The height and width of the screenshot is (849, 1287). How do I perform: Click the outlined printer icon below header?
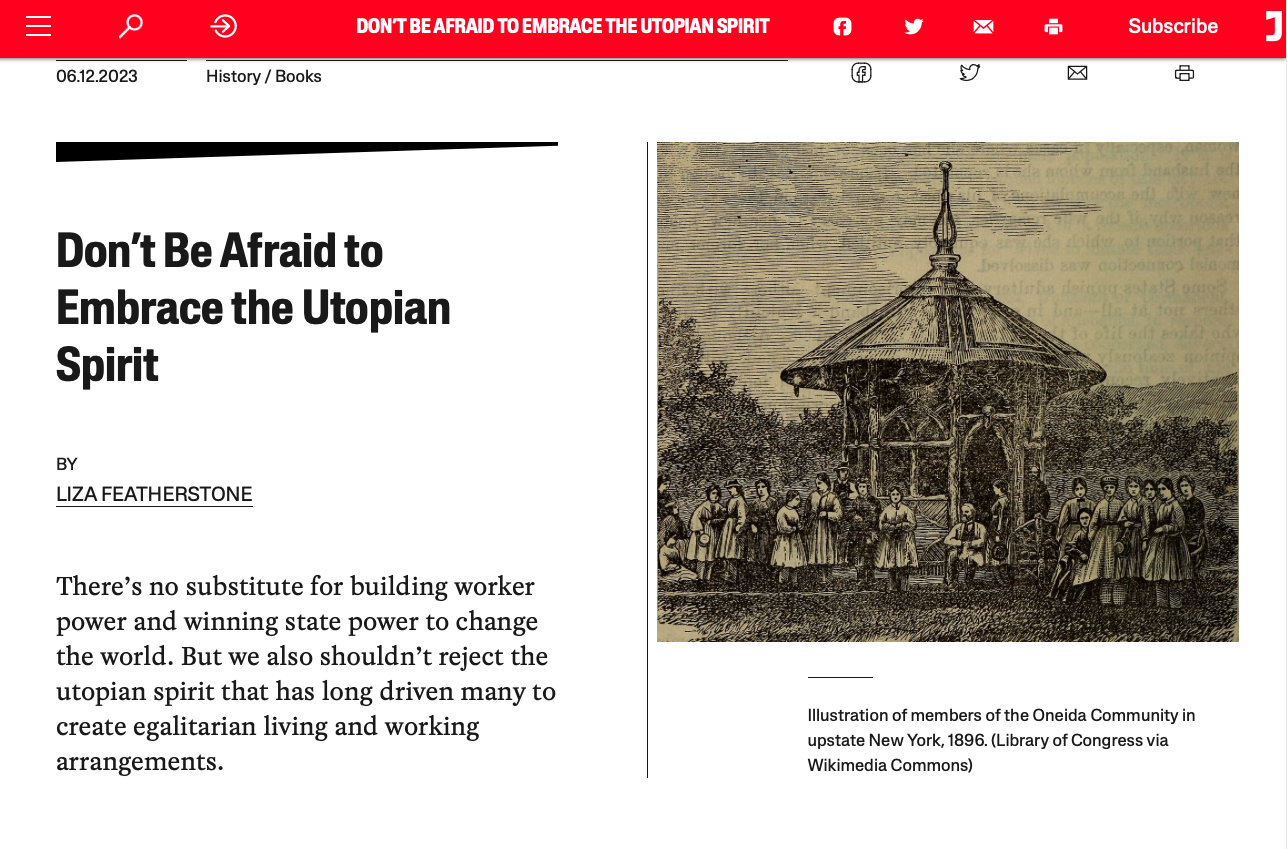(1184, 72)
